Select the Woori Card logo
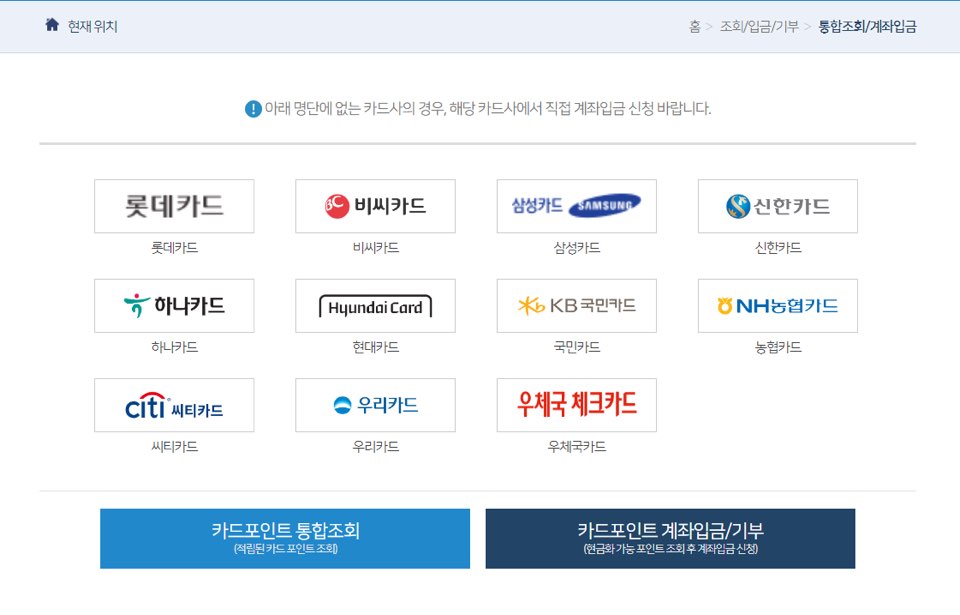Image resolution: width=960 pixels, height=615 pixels. (374, 405)
